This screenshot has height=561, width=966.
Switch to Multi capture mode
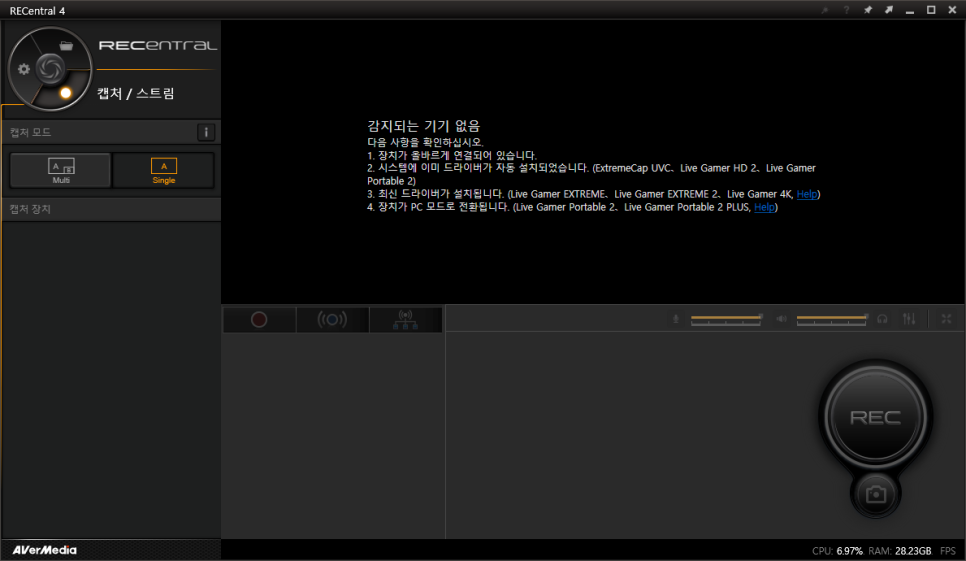click(61, 170)
